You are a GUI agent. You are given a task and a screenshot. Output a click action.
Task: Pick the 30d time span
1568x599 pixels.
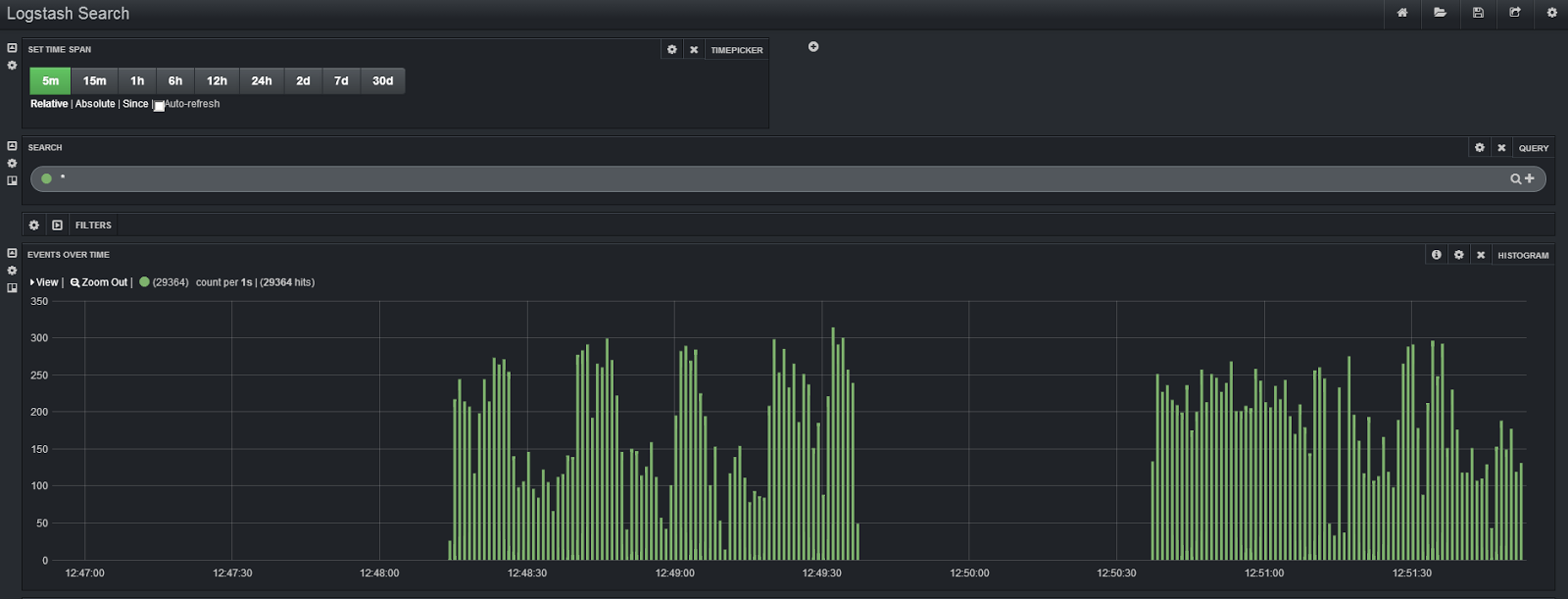pyautogui.click(x=382, y=80)
